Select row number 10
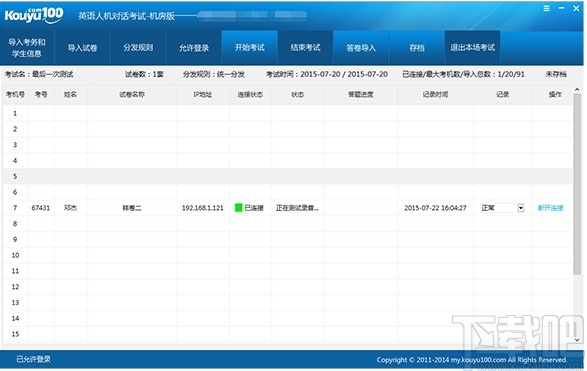Screen dimensions: 587x371 [15, 255]
